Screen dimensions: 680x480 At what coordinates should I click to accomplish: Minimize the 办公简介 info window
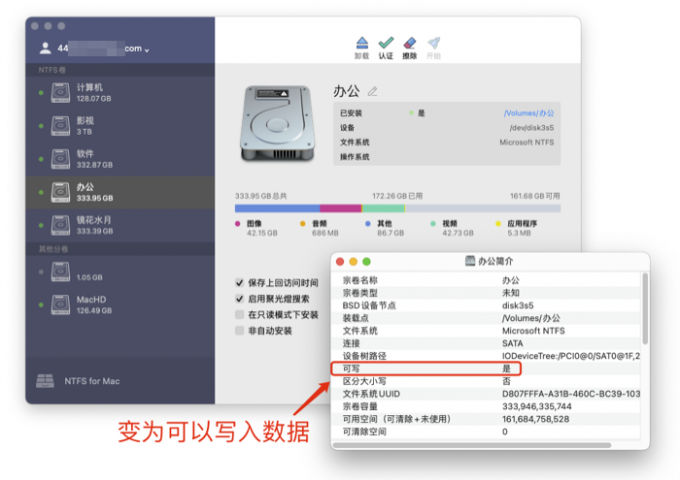click(x=353, y=261)
